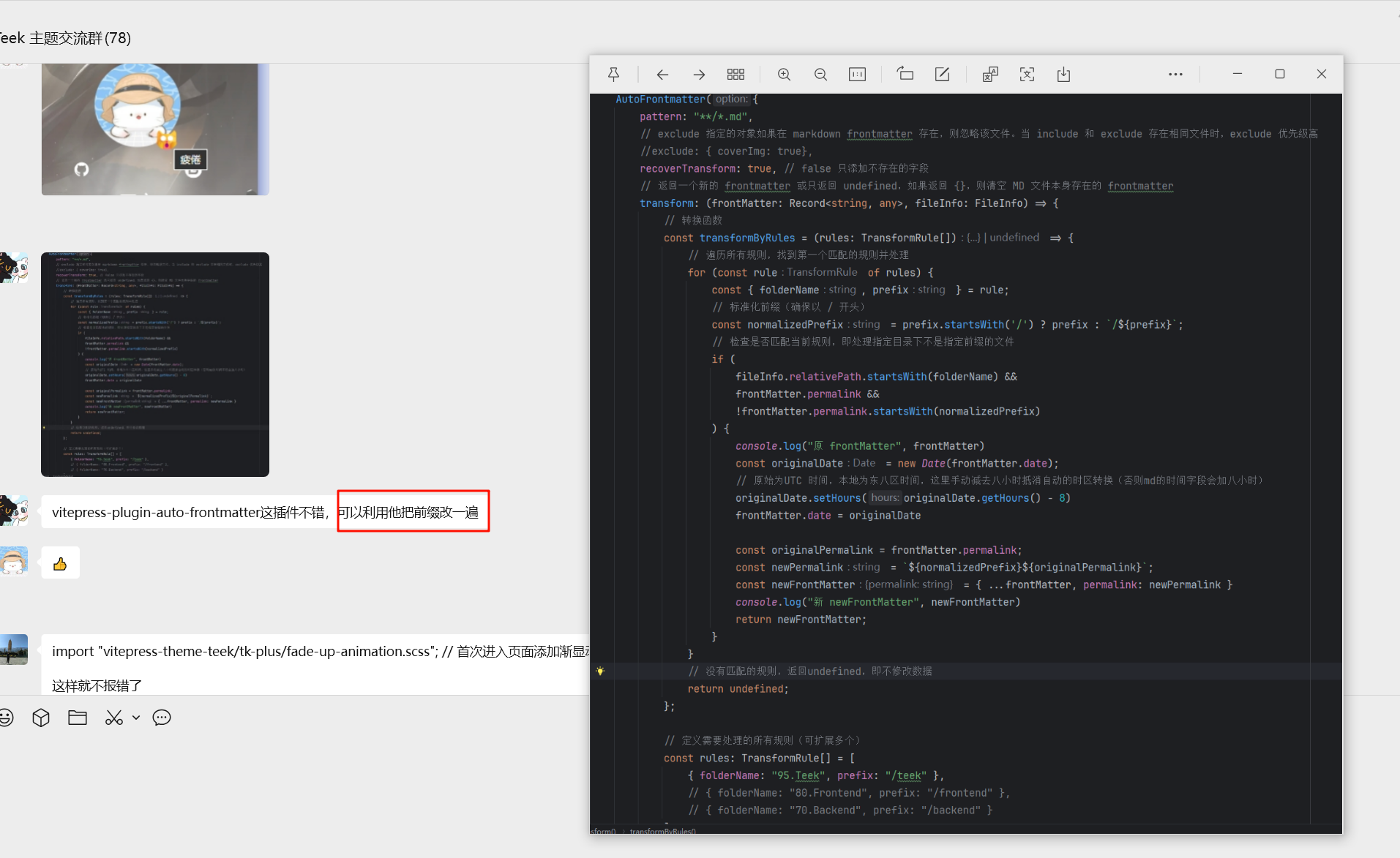1400x858 pixels.
Task: Go to previous image in viewer
Action: coord(662,74)
